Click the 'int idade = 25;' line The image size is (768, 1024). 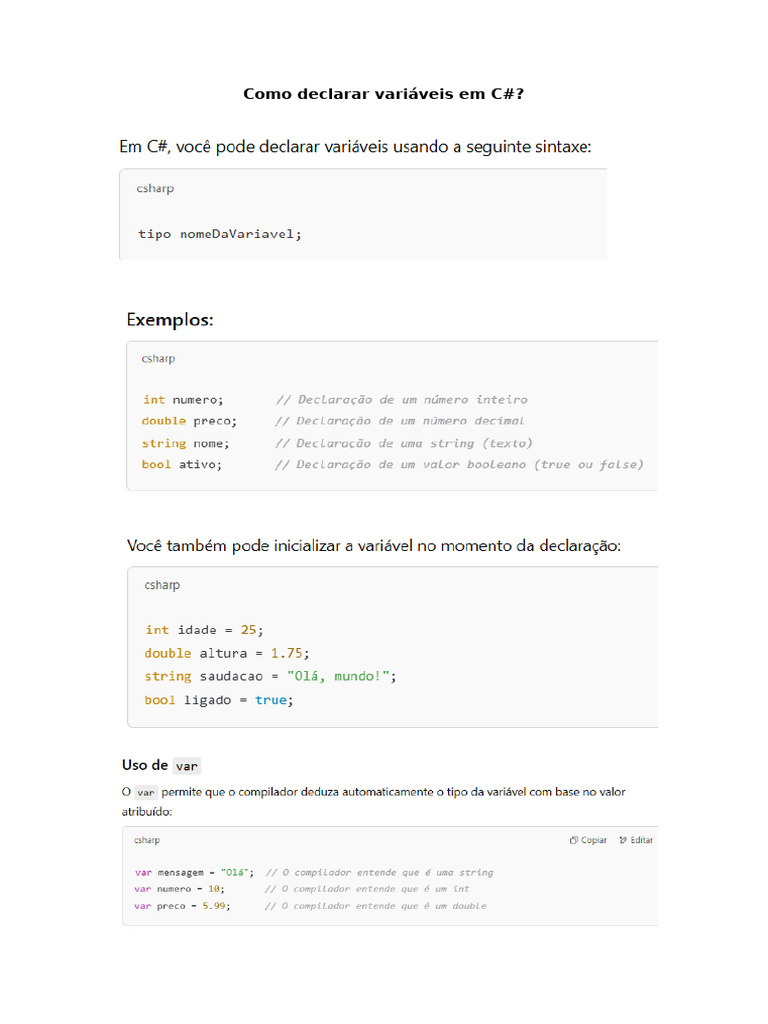[205, 629]
